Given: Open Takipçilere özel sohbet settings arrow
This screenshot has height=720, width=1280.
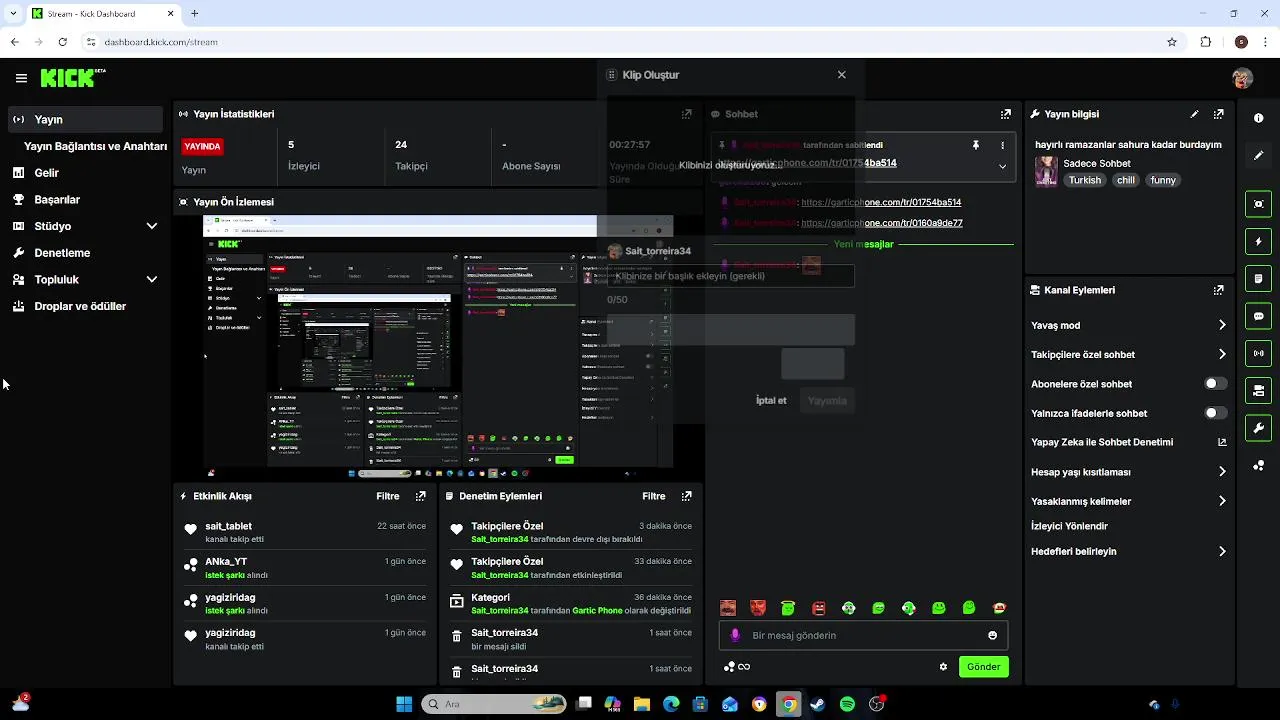Looking at the screenshot, I should tap(1222, 354).
